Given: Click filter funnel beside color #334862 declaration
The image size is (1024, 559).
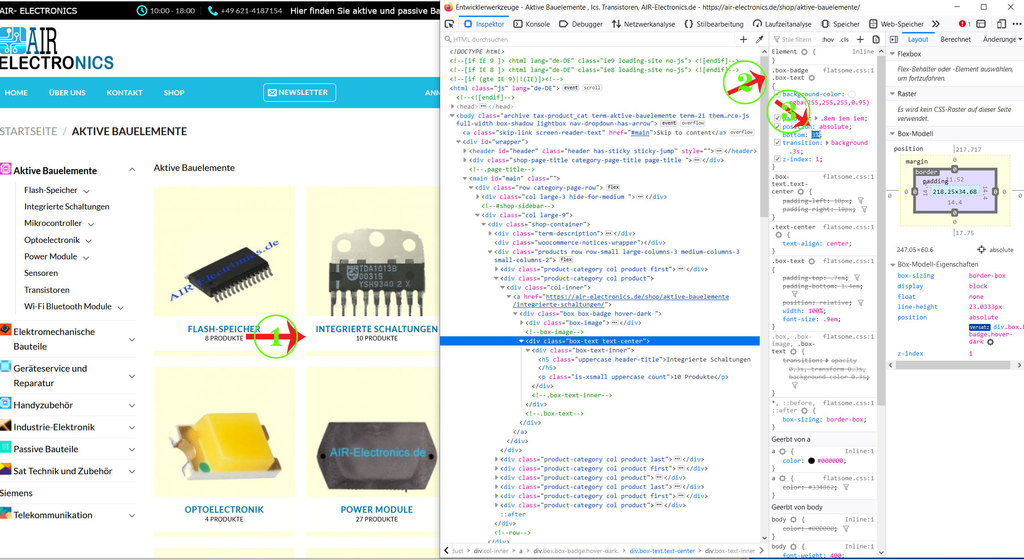Looking at the screenshot, I should (846, 487).
